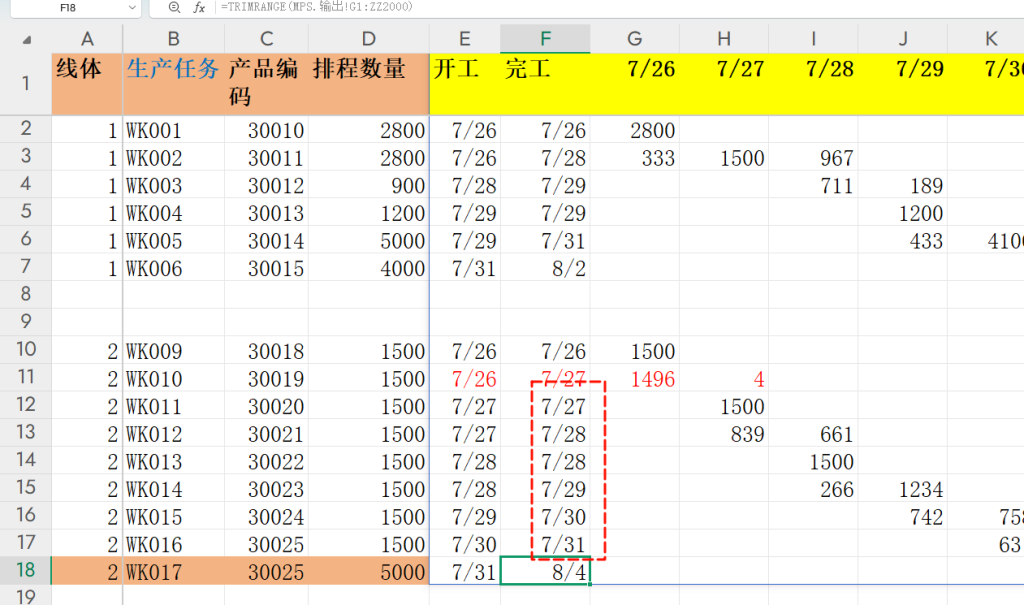Viewport: 1024px width, 605px height.
Task: Select column D header
Action: [369, 39]
